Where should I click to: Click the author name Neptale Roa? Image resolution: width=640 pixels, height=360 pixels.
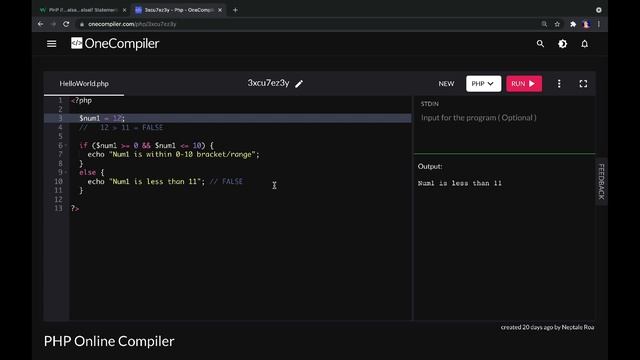coord(578,327)
